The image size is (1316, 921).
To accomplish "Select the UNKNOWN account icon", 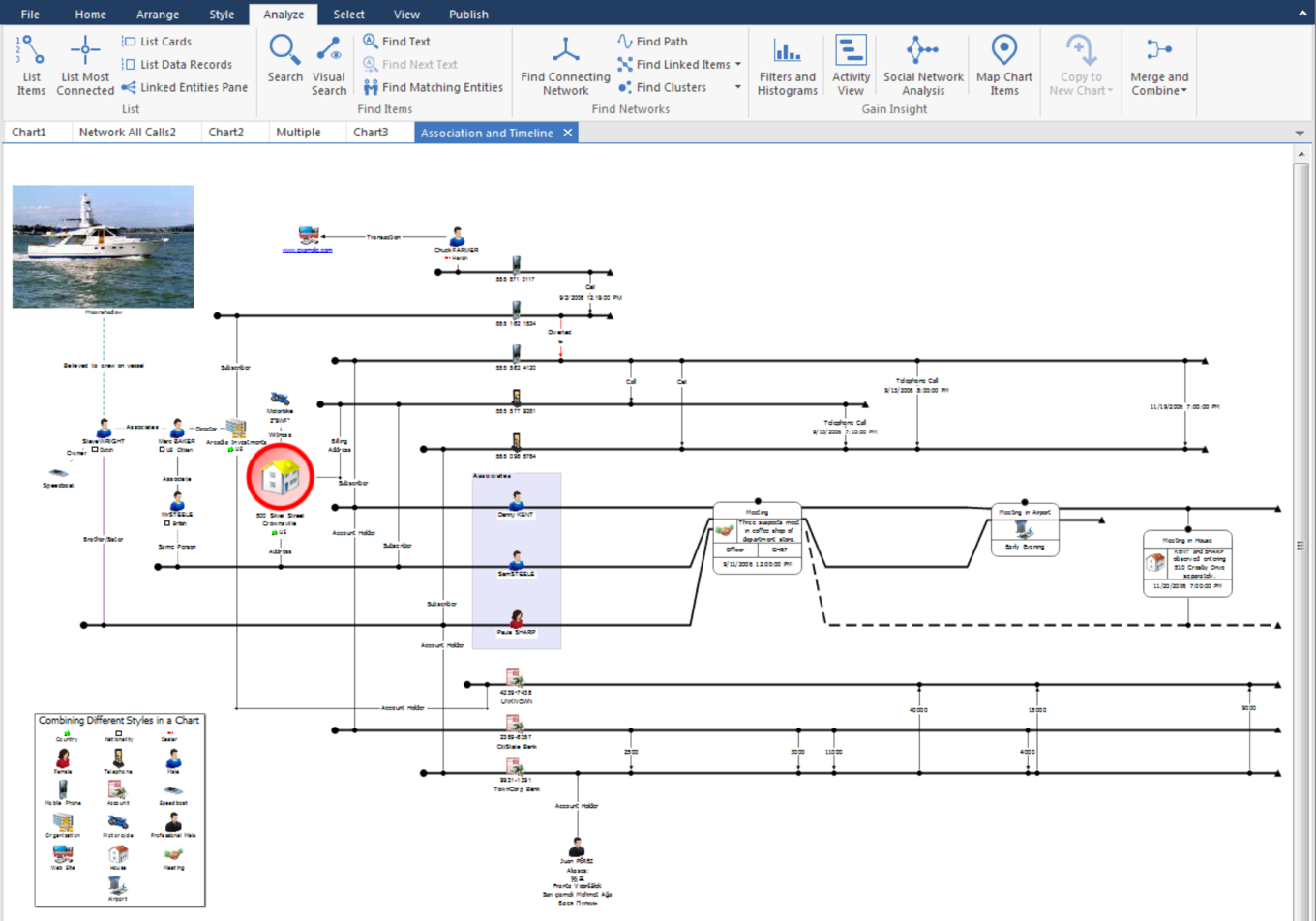I will [x=514, y=677].
